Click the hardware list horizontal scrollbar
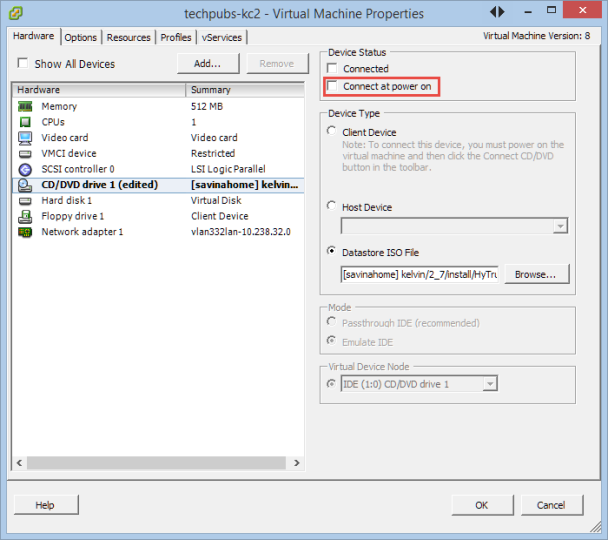This screenshot has height=540, width=608. (x=156, y=463)
